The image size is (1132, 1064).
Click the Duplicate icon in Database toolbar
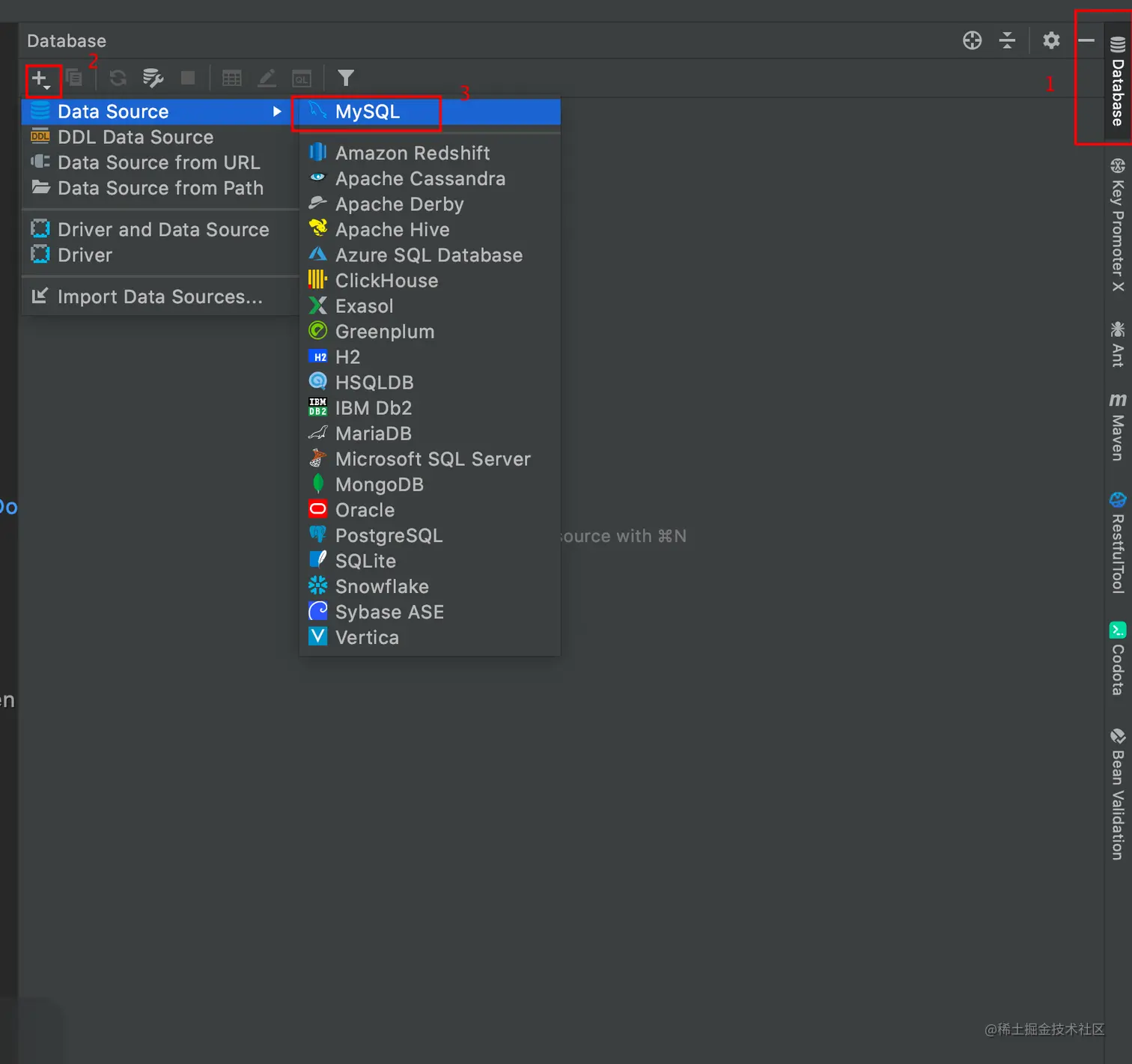74,78
